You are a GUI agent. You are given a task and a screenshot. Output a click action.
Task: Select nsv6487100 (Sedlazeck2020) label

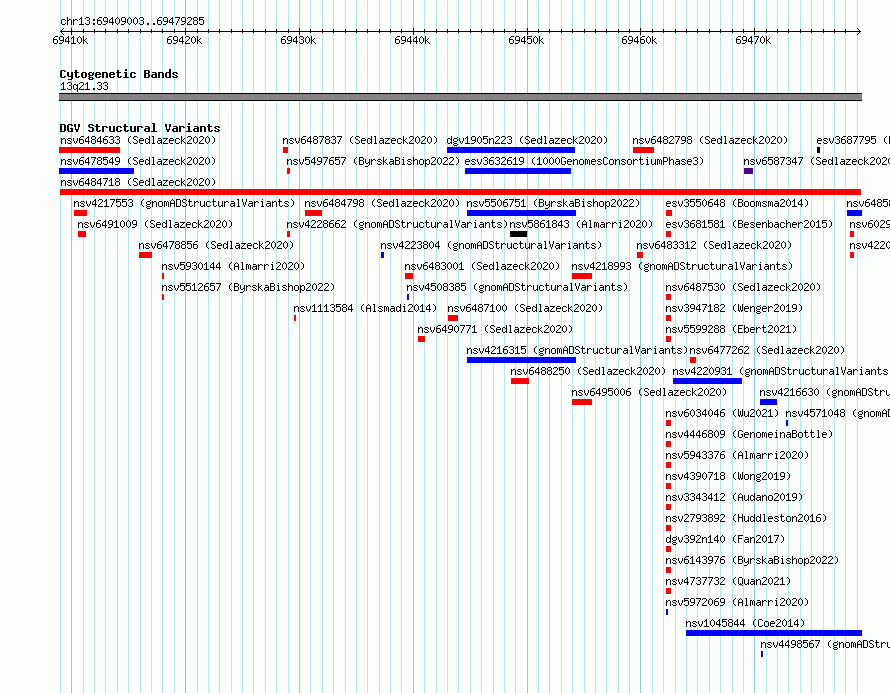point(526,308)
